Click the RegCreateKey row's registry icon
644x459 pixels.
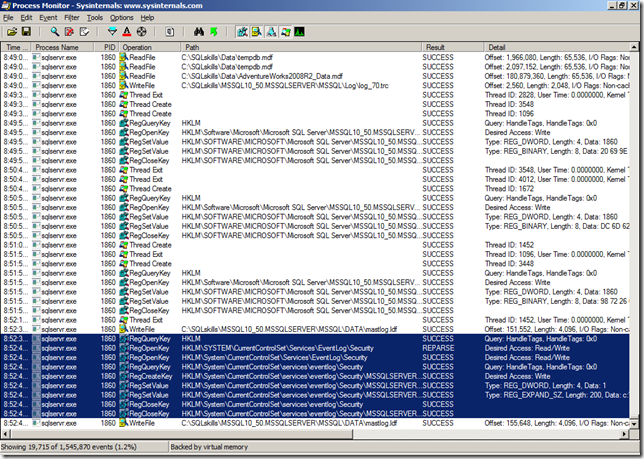(x=124, y=376)
